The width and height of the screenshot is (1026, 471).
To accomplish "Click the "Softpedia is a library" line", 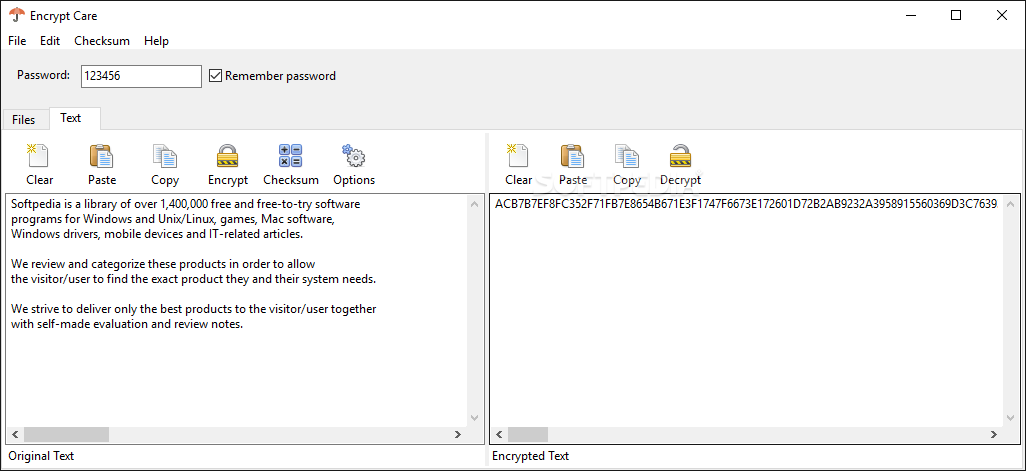I will pyautogui.click(x=186, y=204).
